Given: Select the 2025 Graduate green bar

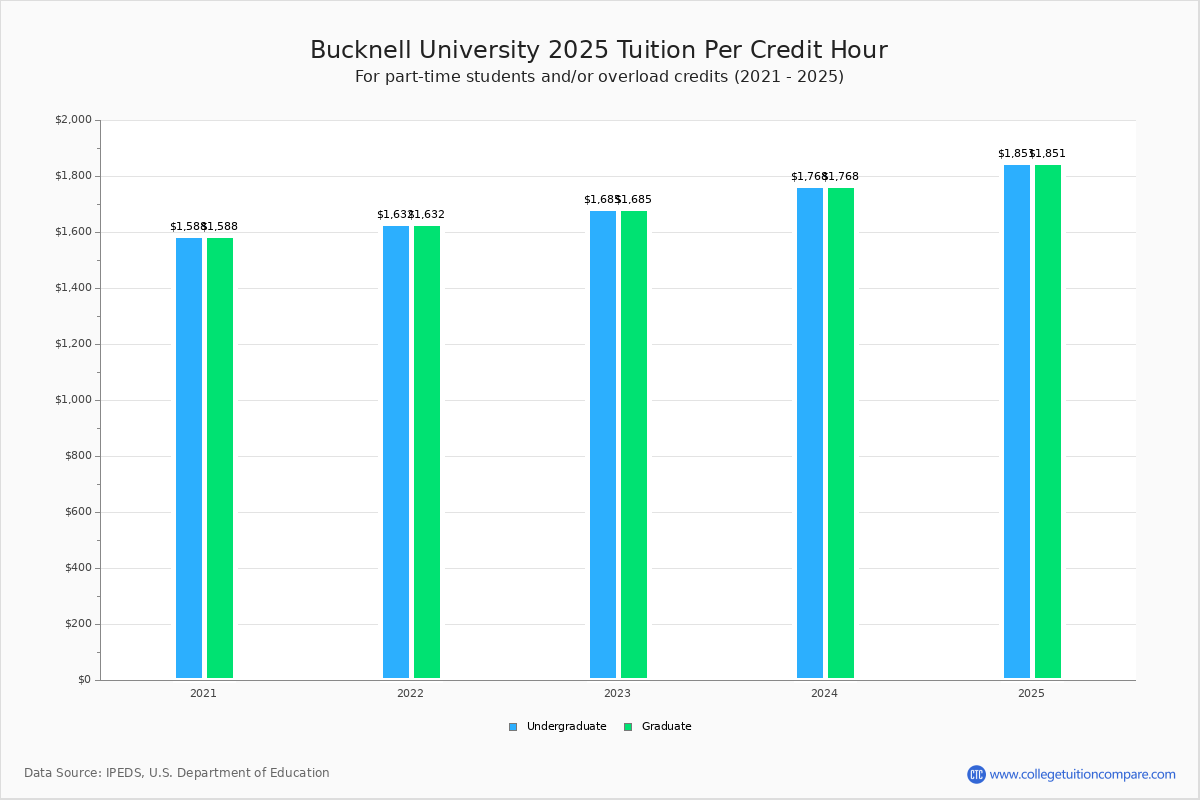Looking at the screenshot, I should pos(1048,422).
